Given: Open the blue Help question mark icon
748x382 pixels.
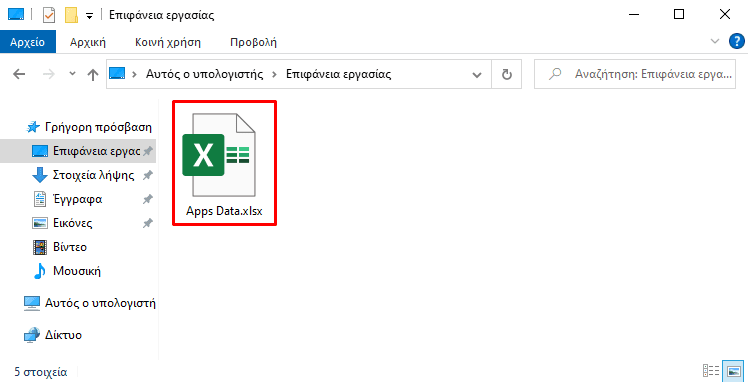Looking at the screenshot, I should point(737,41).
